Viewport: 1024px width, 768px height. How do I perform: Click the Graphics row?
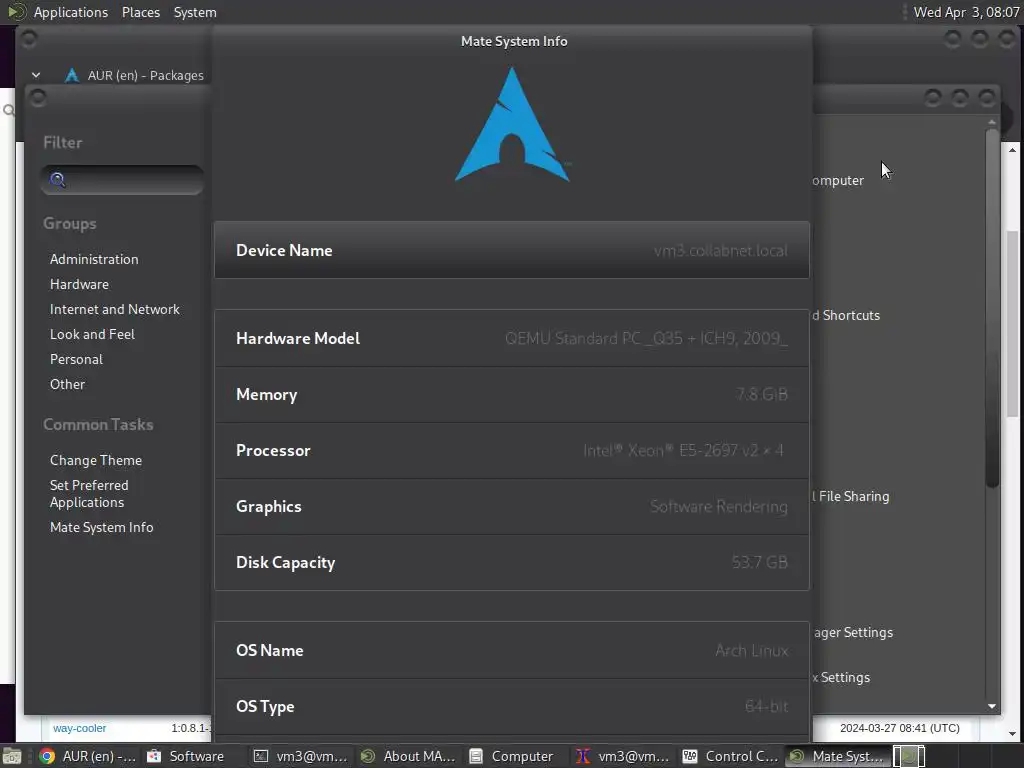pyautogui.click(x=512, y=507)
